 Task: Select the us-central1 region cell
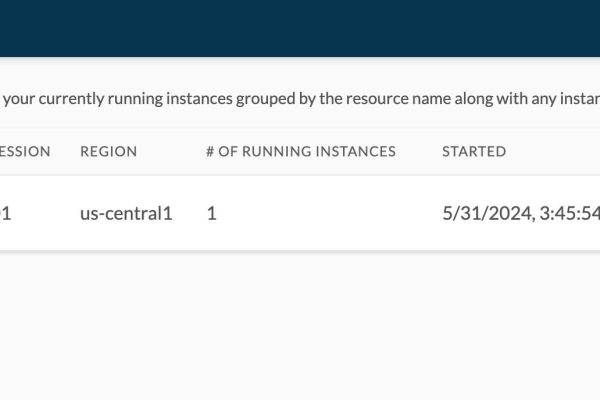[x=126, y=213]
